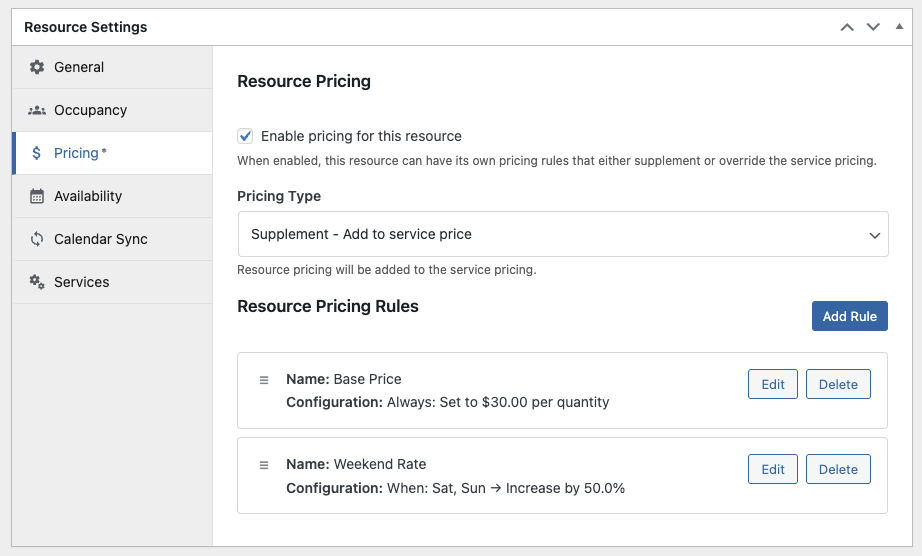The image size is (922, 556).
Task: Open the Pricing Type dropdown
Action: pos(563,234)
